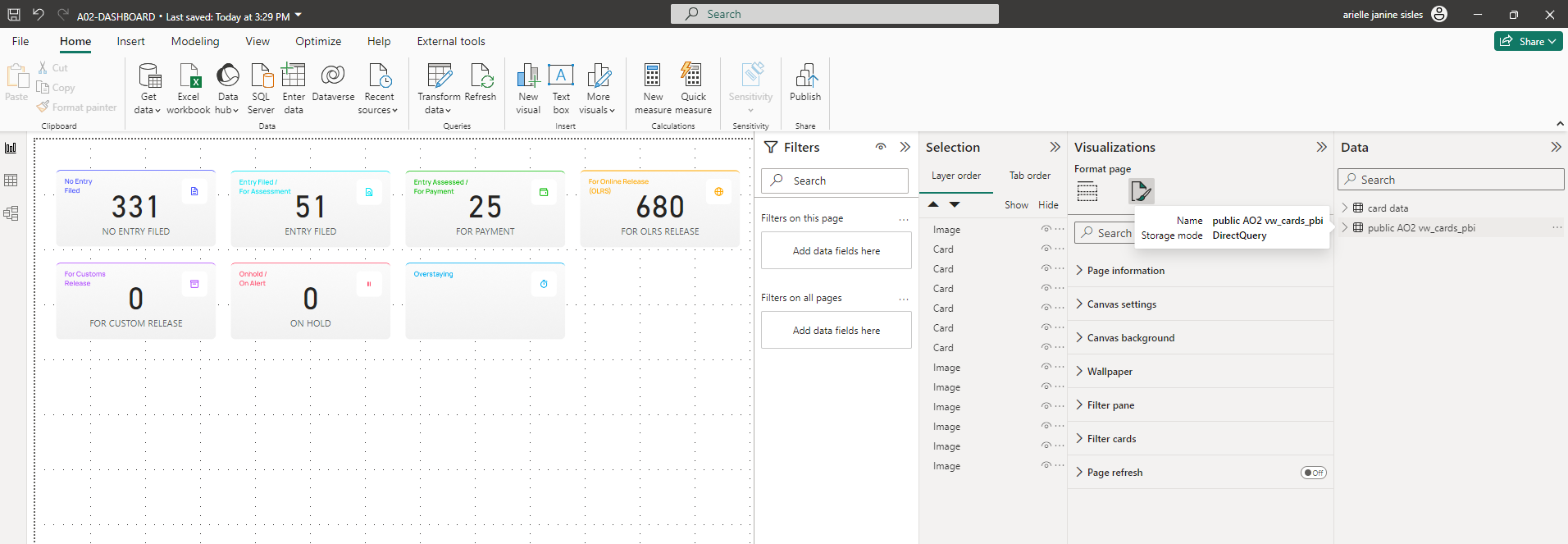Screen dimensions: 1568x544
Task: Switch to Model view in left sidebar
Action: pyautogui.click(x=11, y=213)
